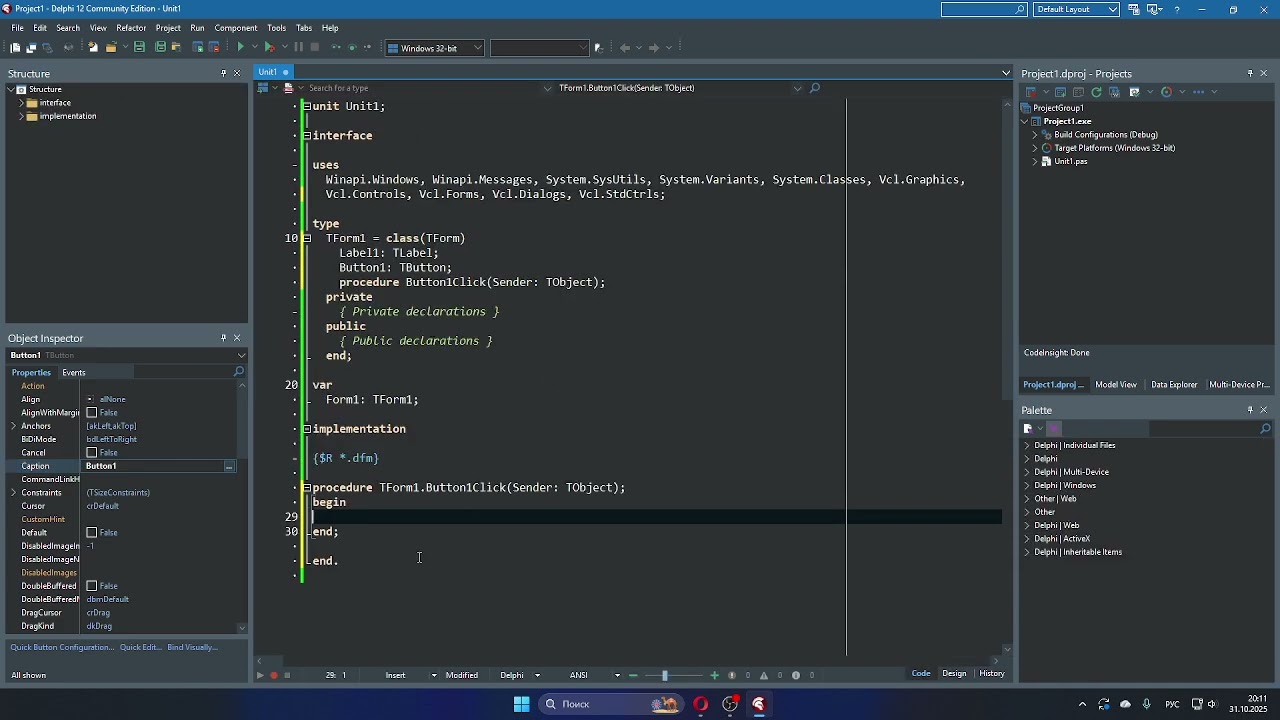Collapse the type section fold marker

click(307, 238)
